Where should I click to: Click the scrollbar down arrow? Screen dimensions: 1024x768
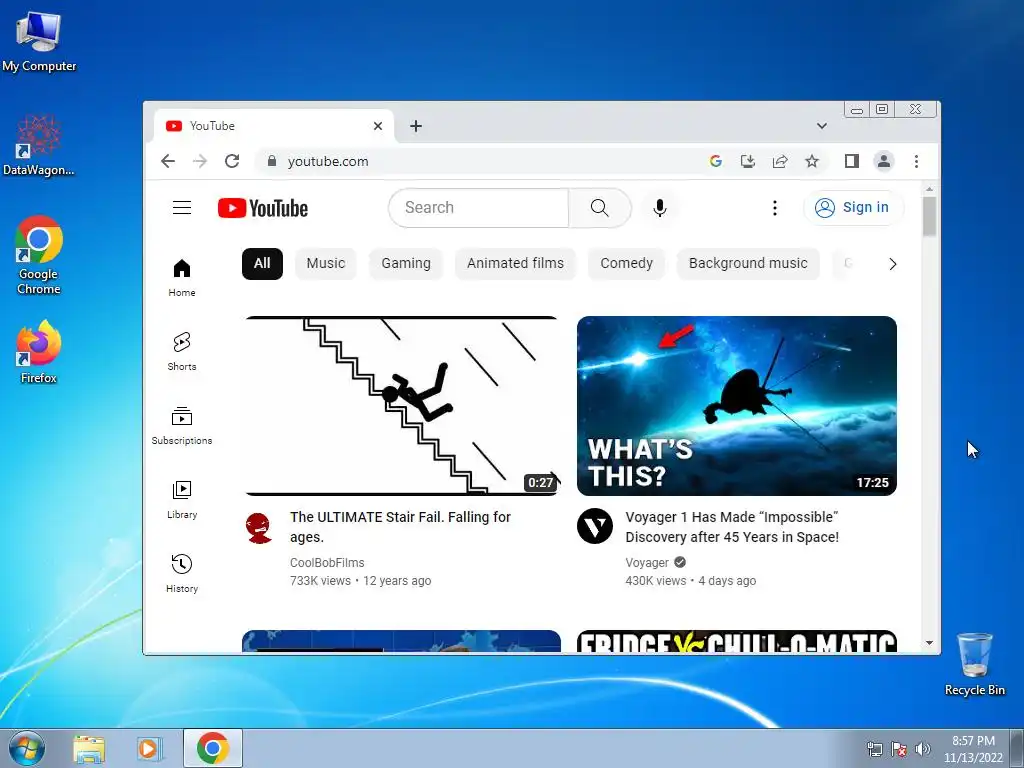click(929, 643)
